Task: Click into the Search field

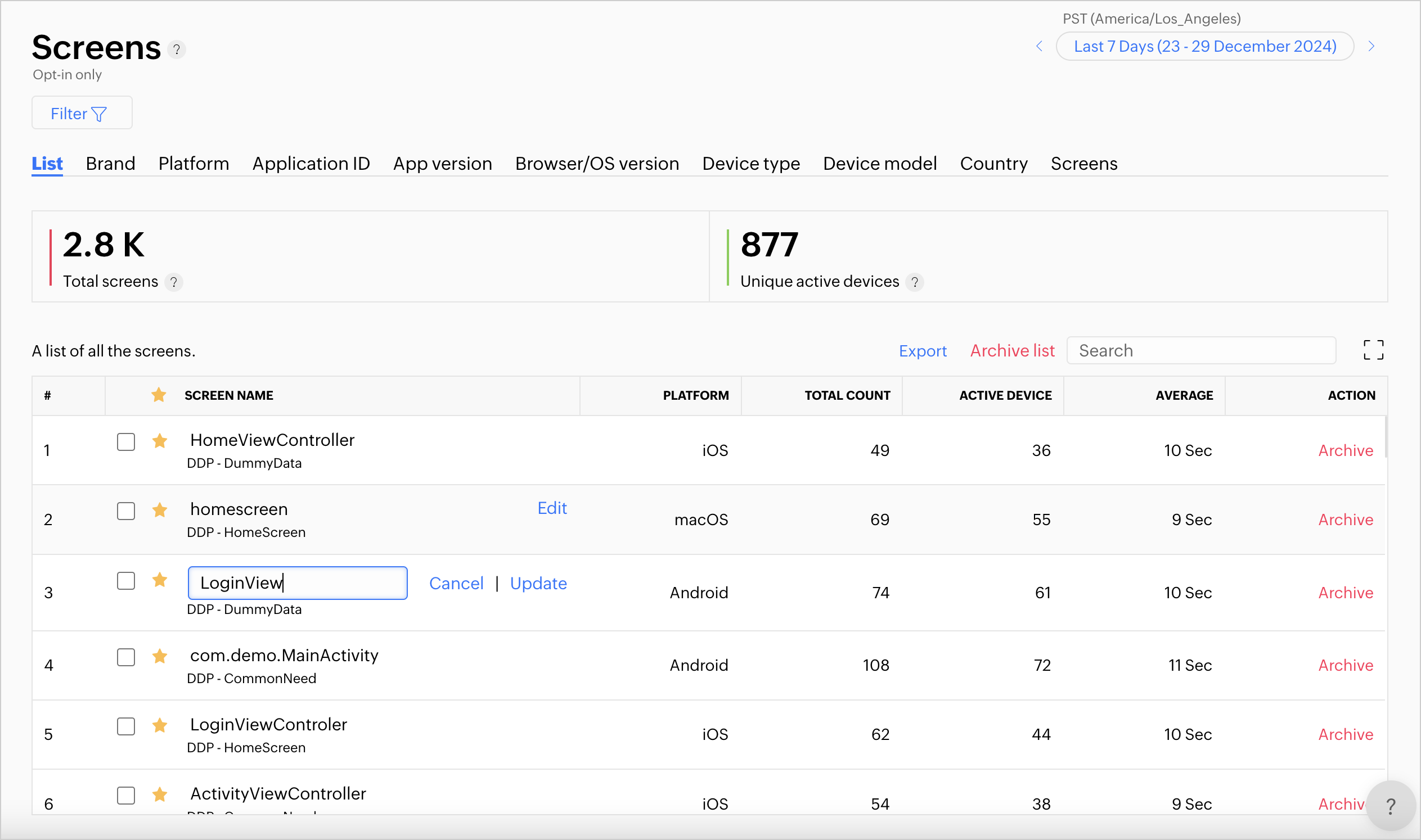Action: pyautogui.click(x=1200, y=350)
